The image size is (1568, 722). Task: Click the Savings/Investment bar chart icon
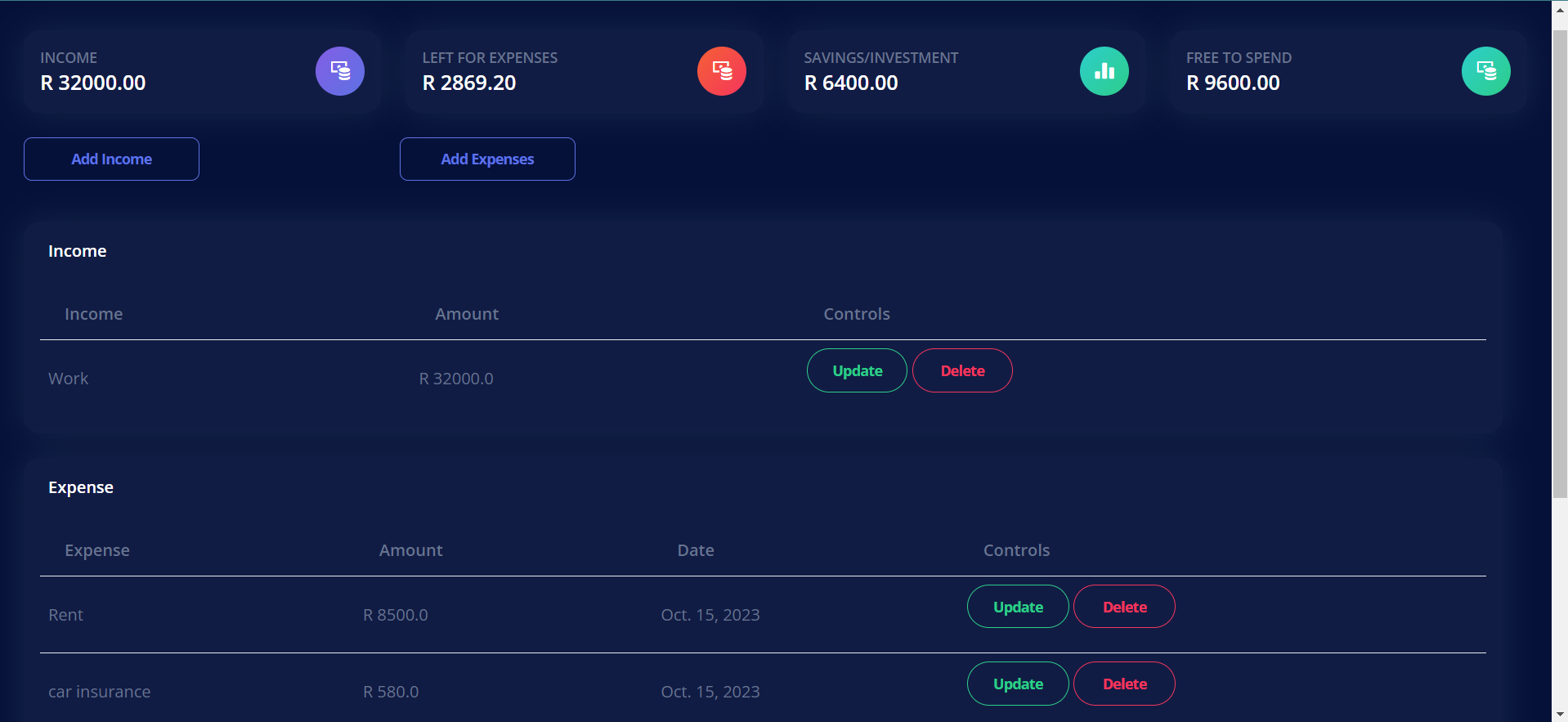(x=1104, y=71)
